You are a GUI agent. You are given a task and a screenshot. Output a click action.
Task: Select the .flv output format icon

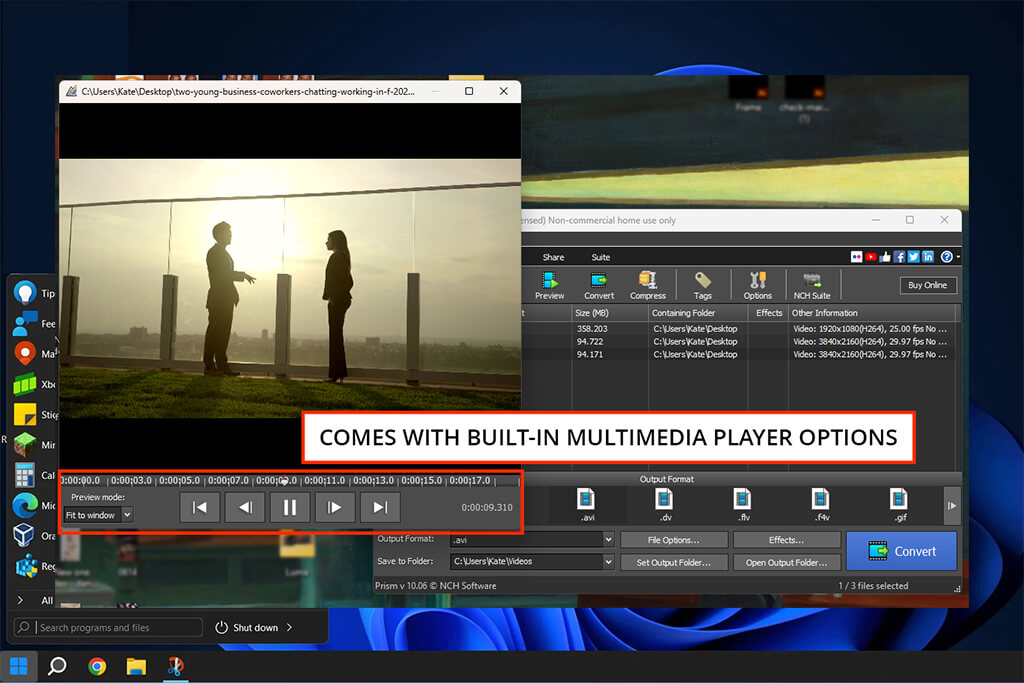point(743,505)
